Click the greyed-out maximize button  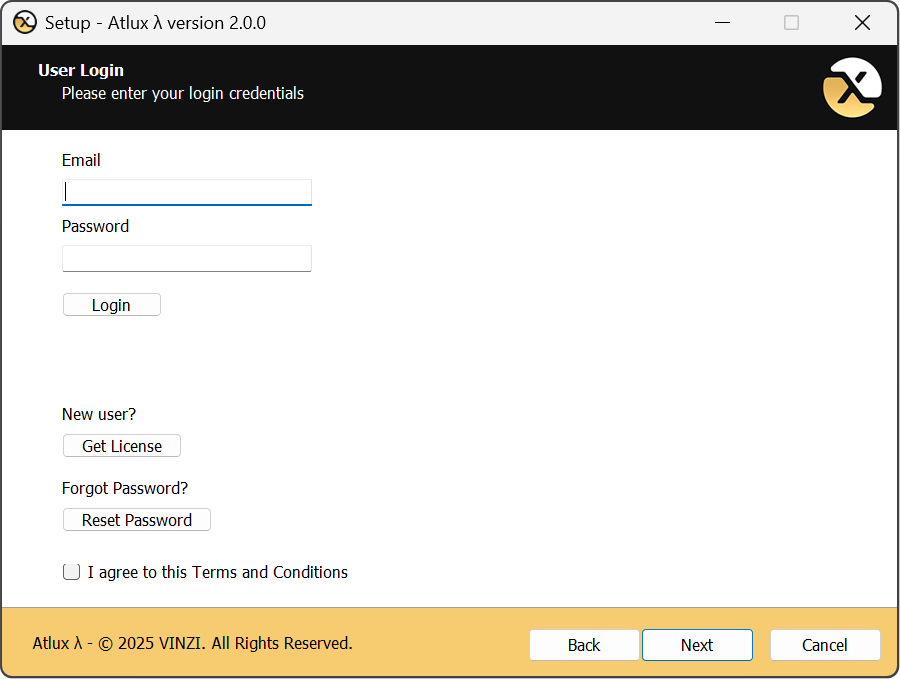791,22
